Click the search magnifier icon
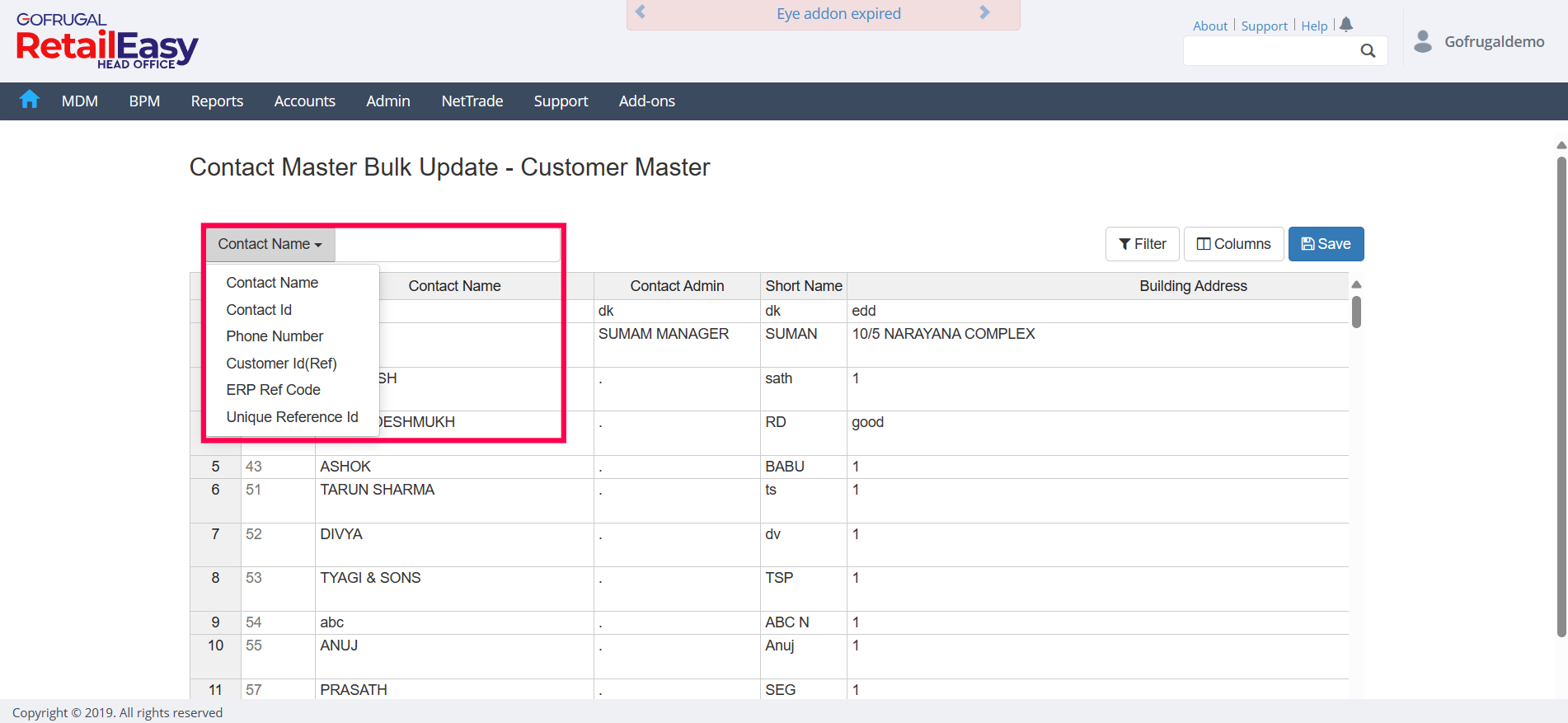 pyautogui.click(x=1368, y=51)
